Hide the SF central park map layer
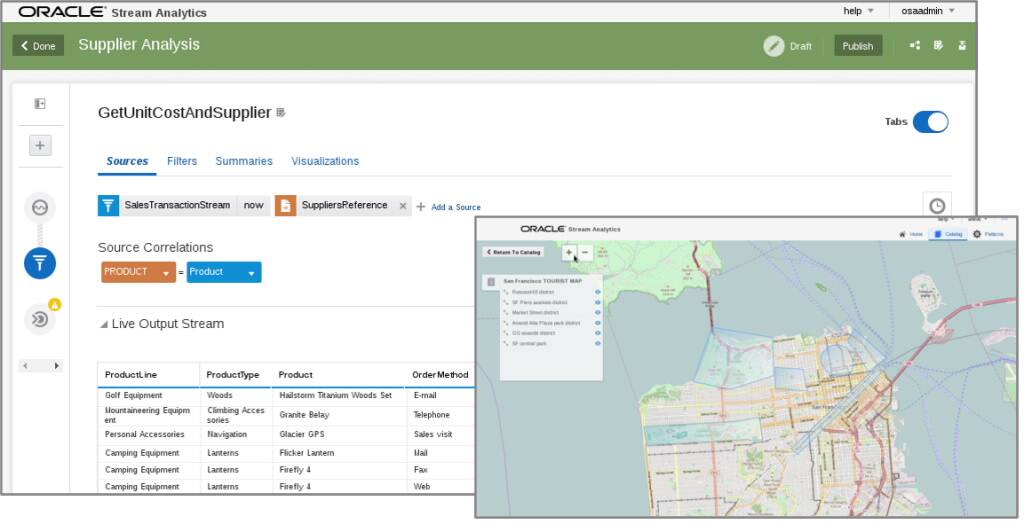The width and height of the screenshot is (1024, 524). tap(597, 343)
